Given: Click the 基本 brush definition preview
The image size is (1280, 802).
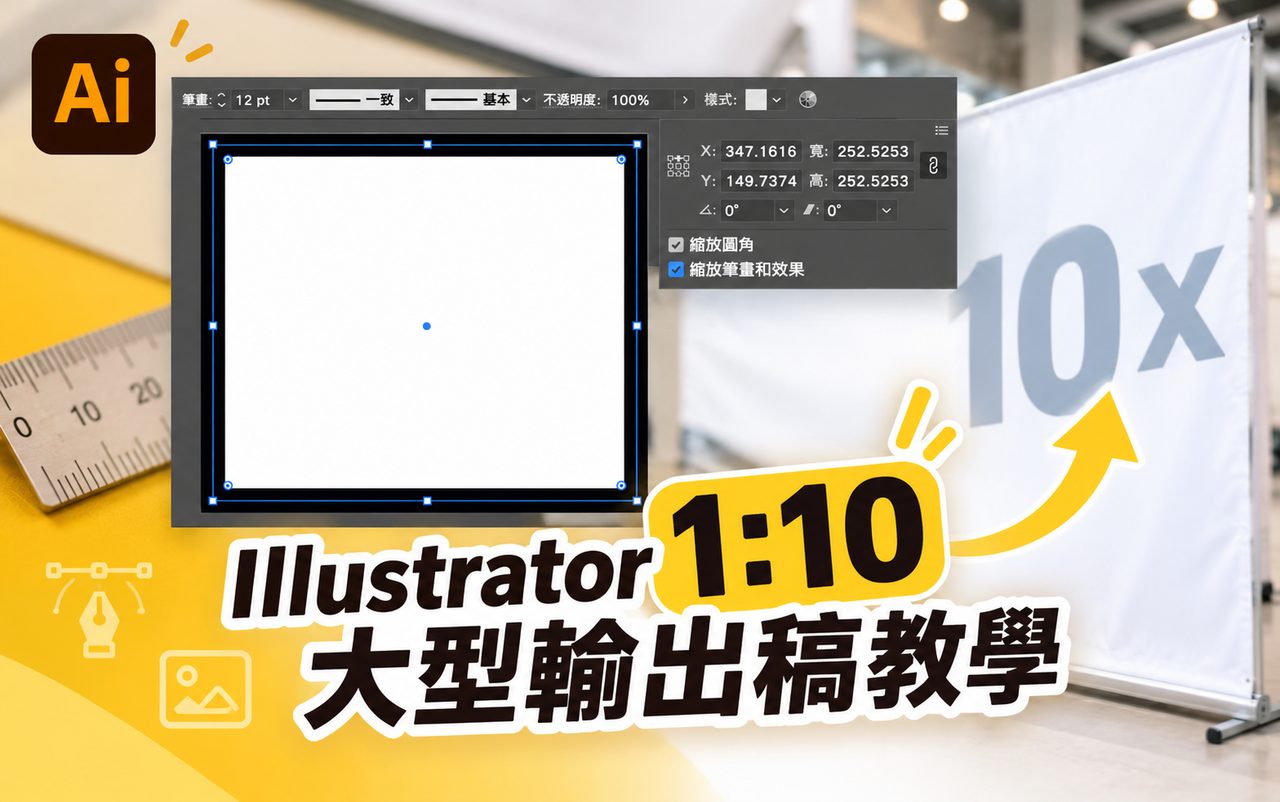Looking at the screenshot, I should (x=471, y=100).
